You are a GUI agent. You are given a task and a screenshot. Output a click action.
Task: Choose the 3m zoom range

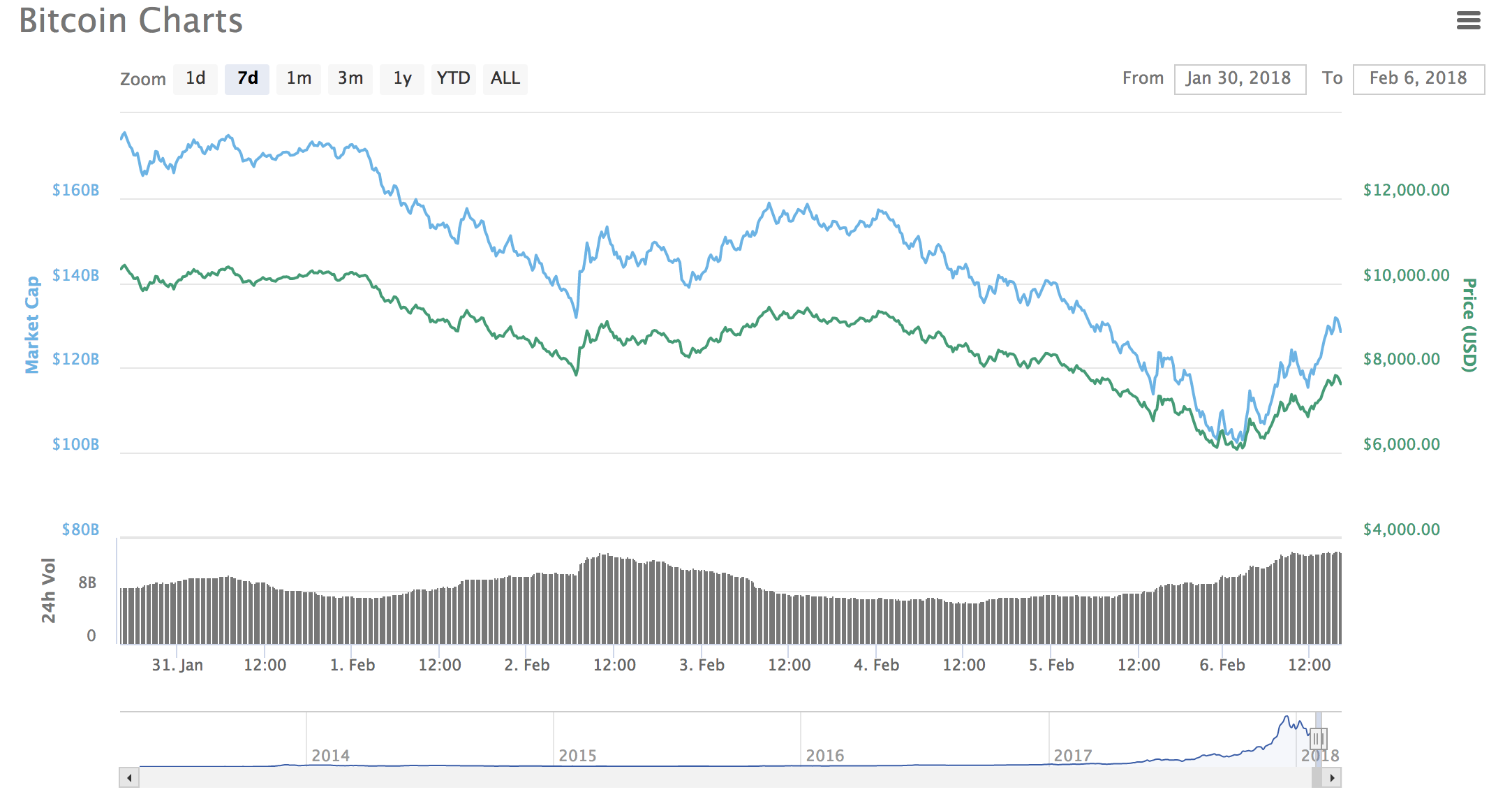[350, 78]
